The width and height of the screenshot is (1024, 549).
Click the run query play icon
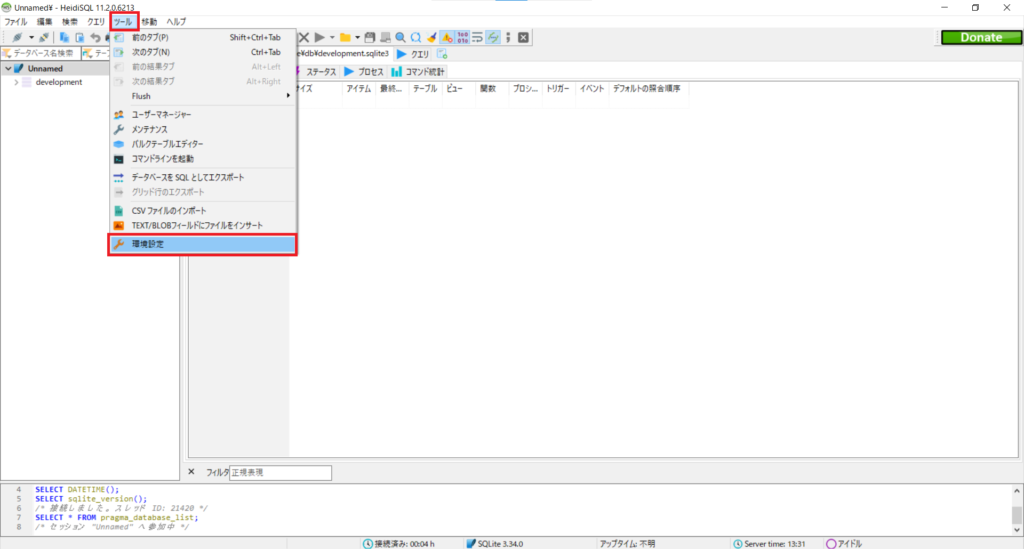pyautogui.click(x=319, y=37)
